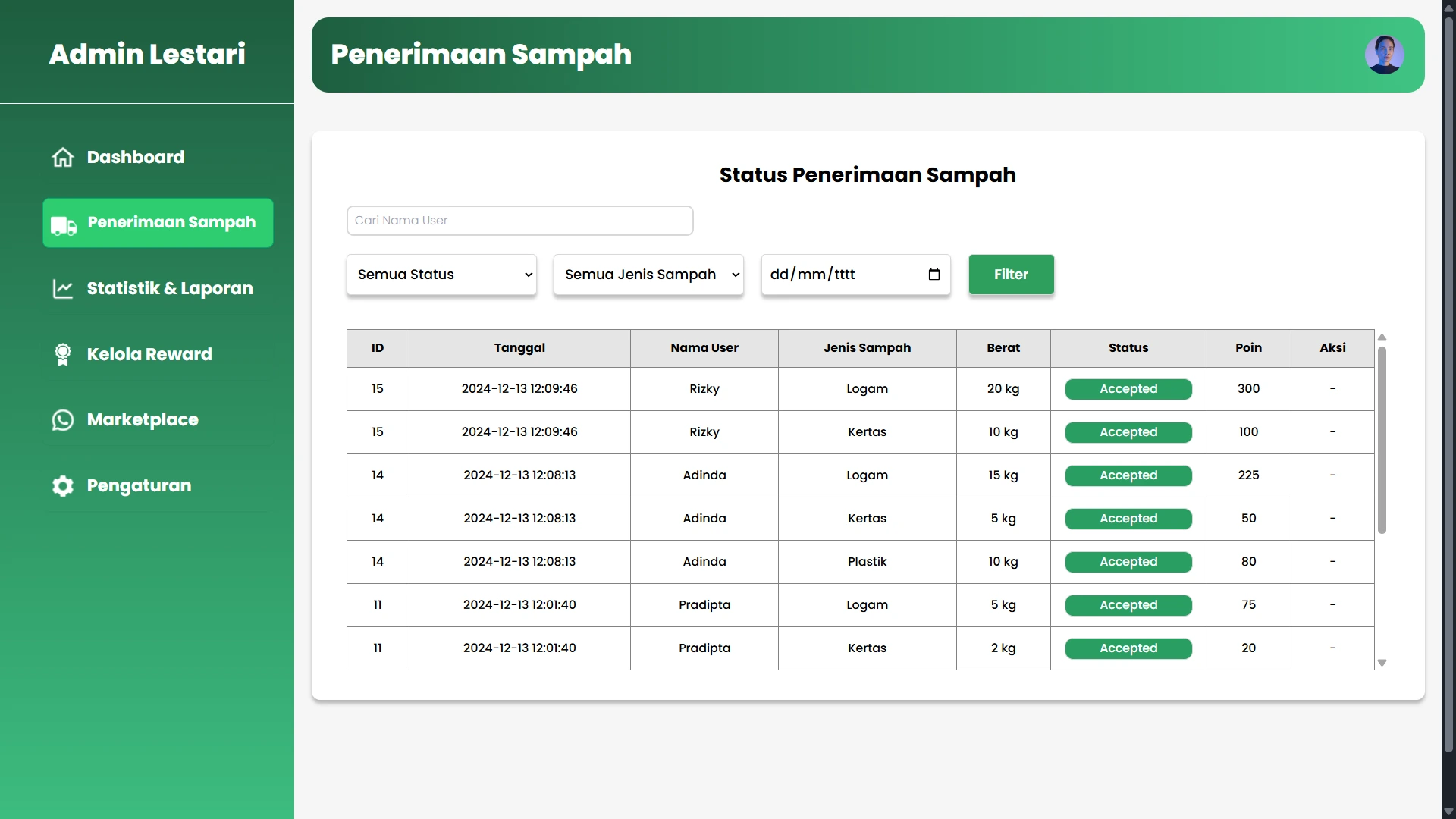This screenshot has width=1456, height=819.
Task: Click the table scrollbar down arrow
Action: 1382,663
